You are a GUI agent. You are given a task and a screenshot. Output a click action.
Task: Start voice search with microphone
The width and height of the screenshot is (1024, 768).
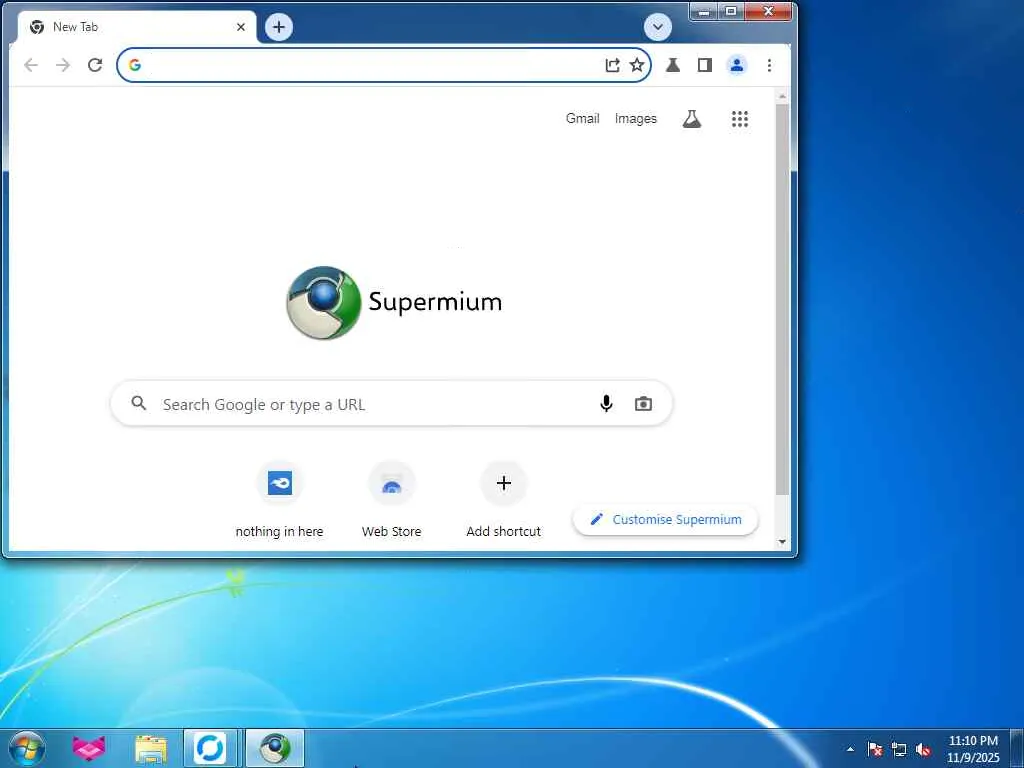coord(606,404)
